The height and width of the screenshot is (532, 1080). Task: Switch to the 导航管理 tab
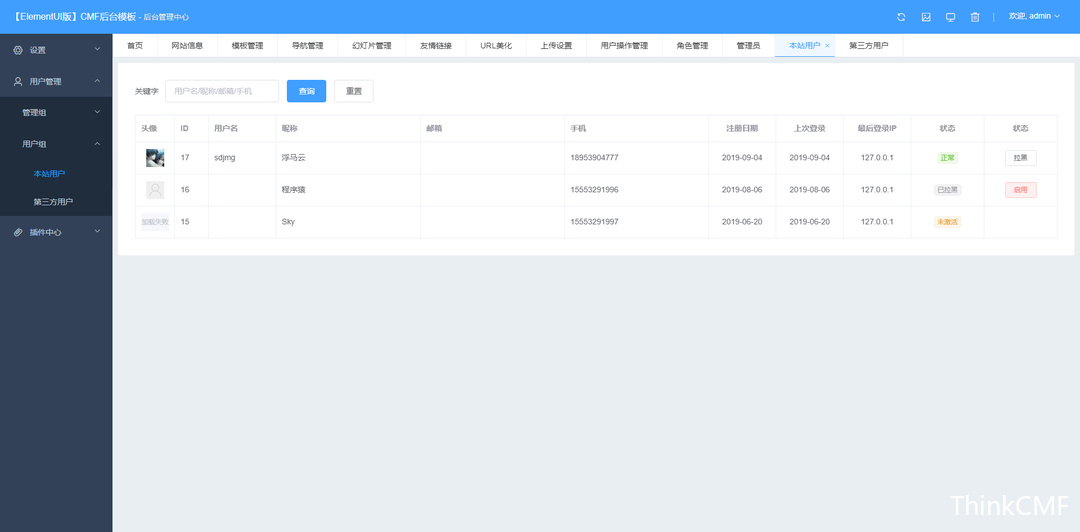[x=307, y=45]
